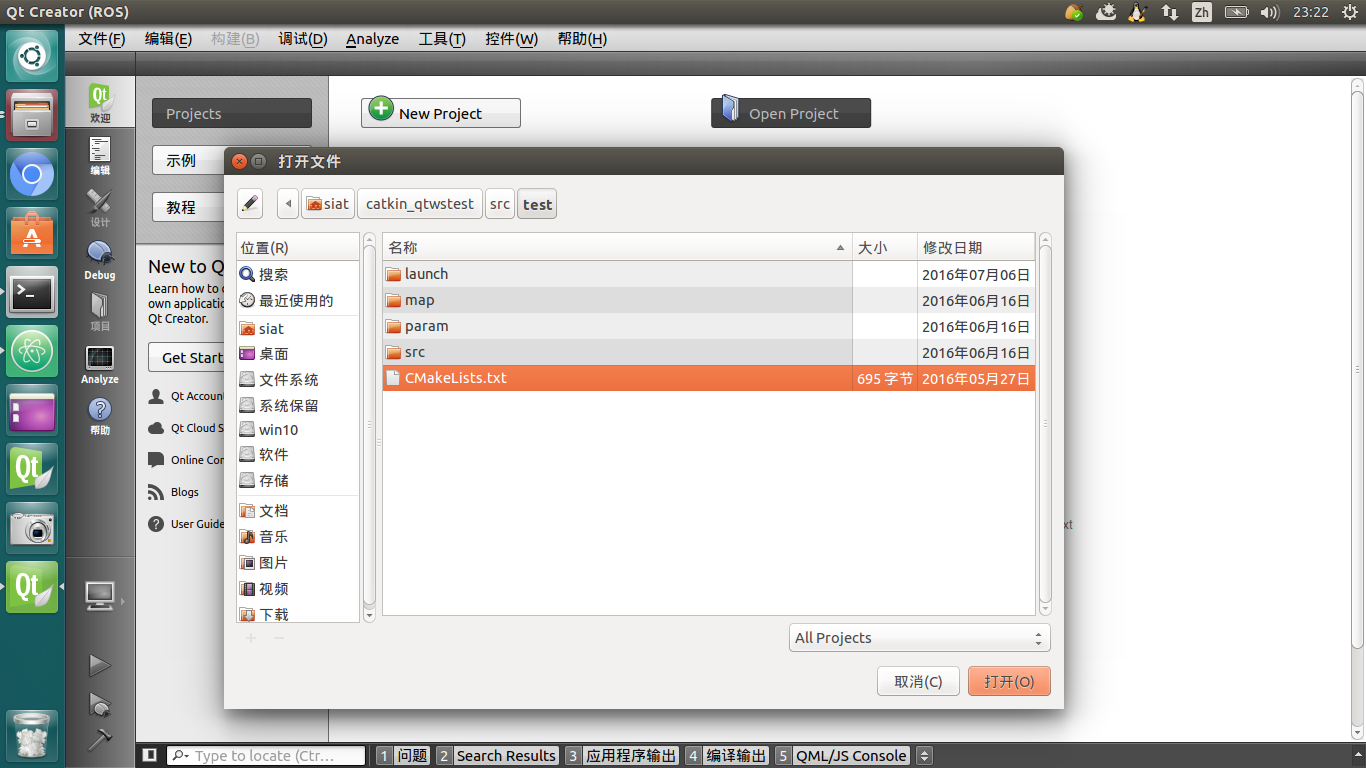Sort by the 名称 column header
Screen dimensions: 1366x768
tap(617, 247)
